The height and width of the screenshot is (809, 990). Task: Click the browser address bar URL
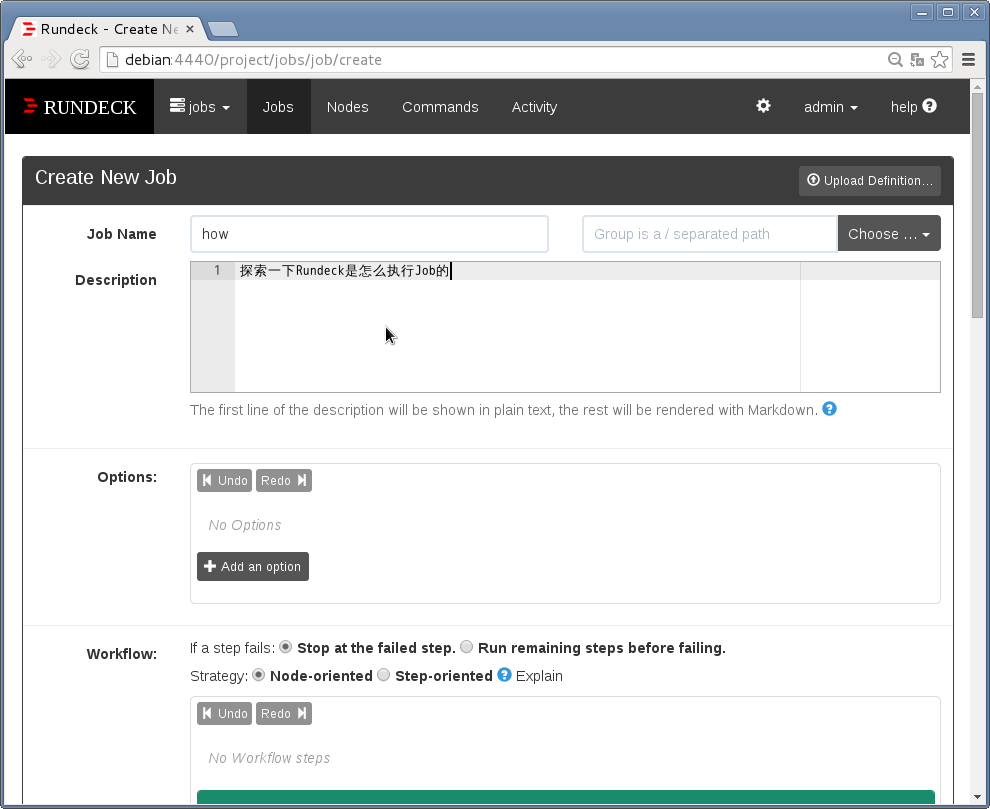tap(253, 59)
